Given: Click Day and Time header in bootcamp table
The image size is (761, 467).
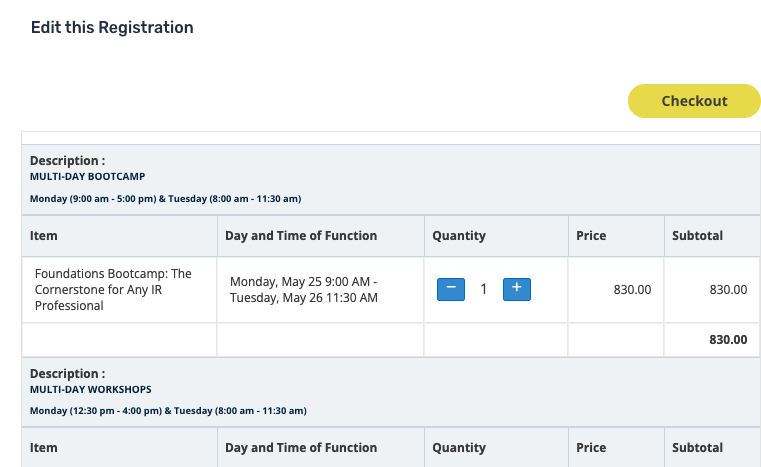Looking at the screenshot, I should 301,236.
